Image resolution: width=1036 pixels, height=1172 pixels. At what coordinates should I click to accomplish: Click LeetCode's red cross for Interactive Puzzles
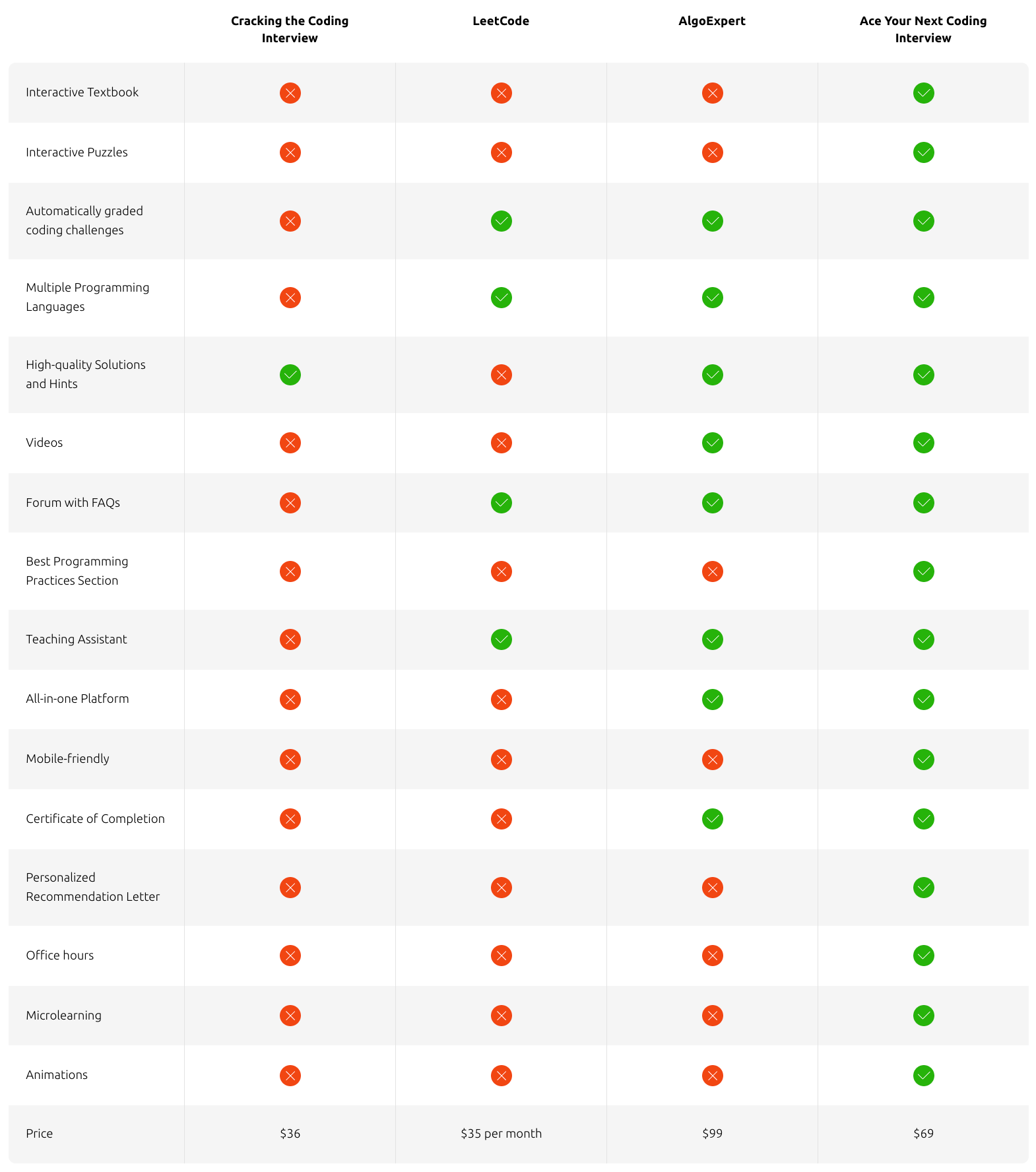pyautogui.click(x=501, y=152)
